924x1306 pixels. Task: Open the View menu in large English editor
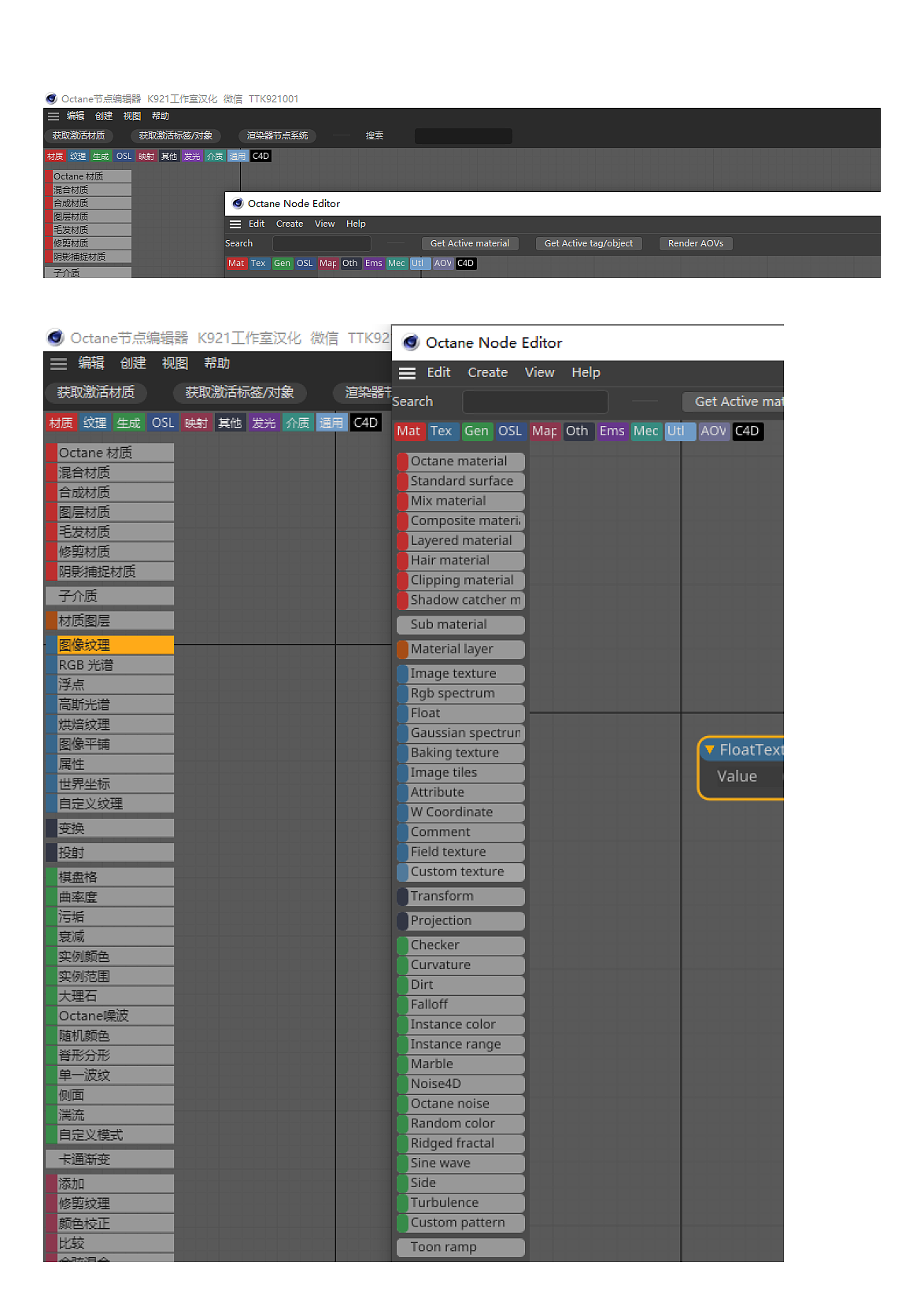539,372
